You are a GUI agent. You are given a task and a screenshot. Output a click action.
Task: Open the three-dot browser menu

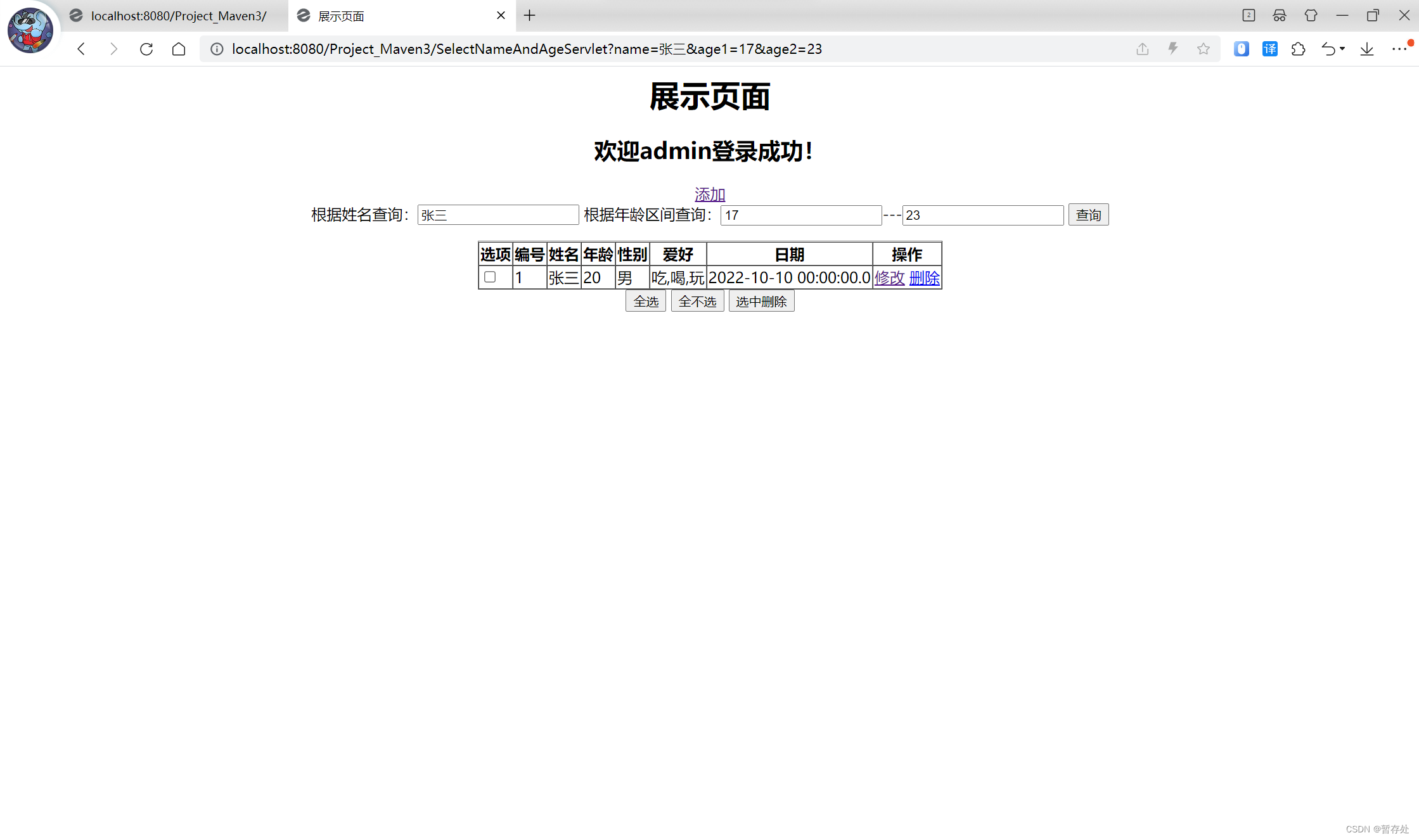pyautogui.click(x=1399, y=49)
